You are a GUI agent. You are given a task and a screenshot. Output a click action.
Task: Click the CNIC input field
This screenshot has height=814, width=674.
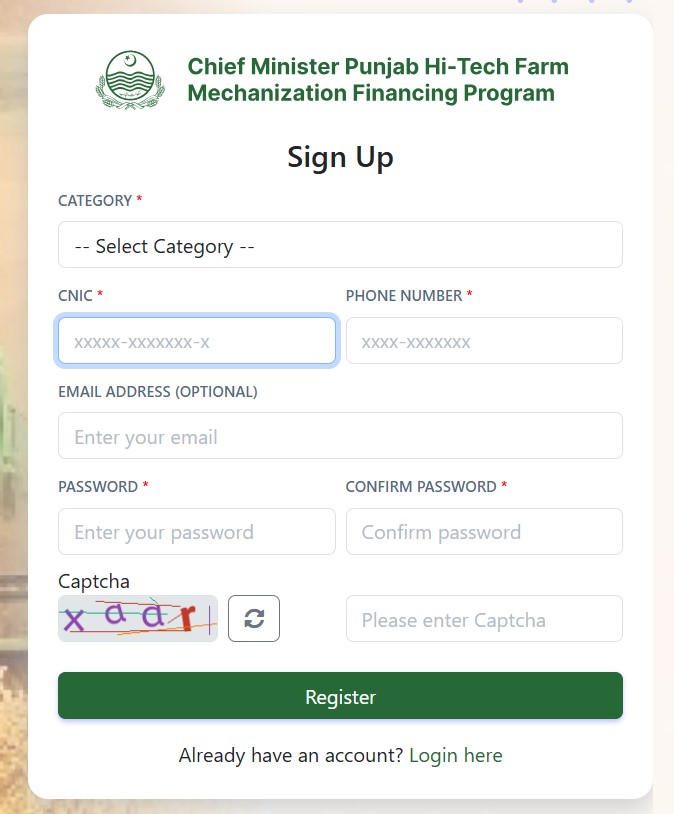[196, 340]
